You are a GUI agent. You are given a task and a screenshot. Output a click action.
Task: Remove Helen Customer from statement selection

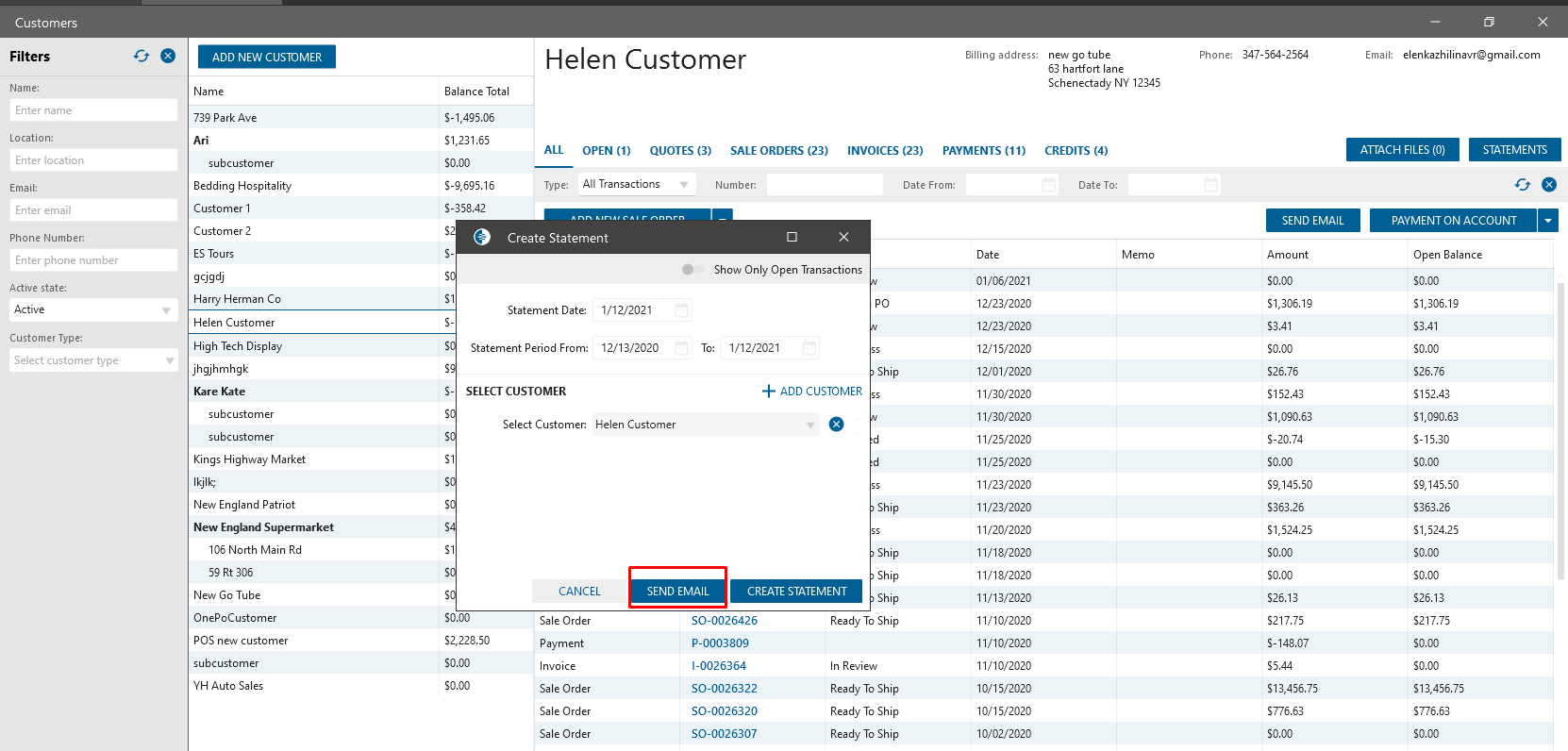tap(836, 425)
